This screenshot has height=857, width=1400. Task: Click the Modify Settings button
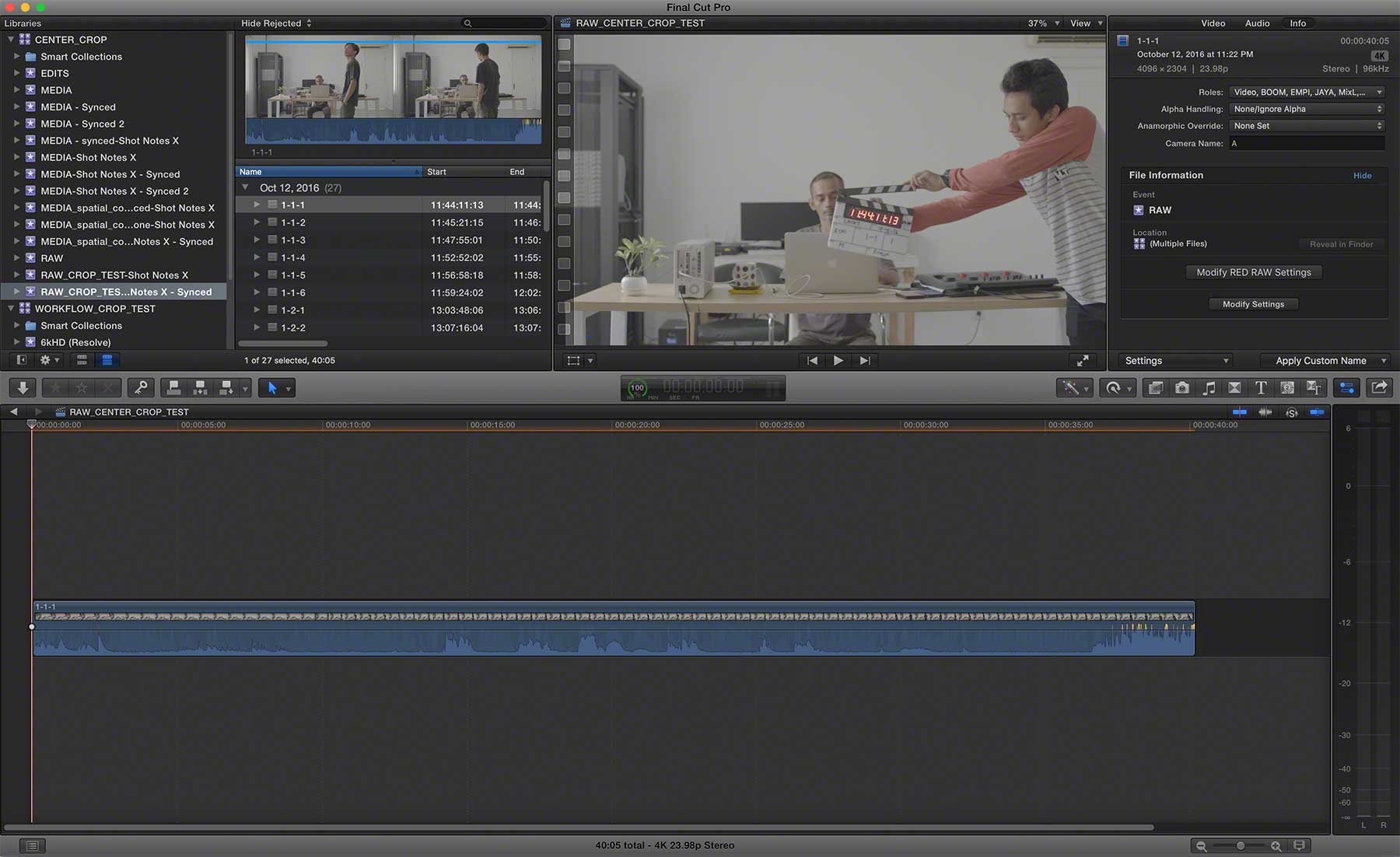tap(1254, 304)
